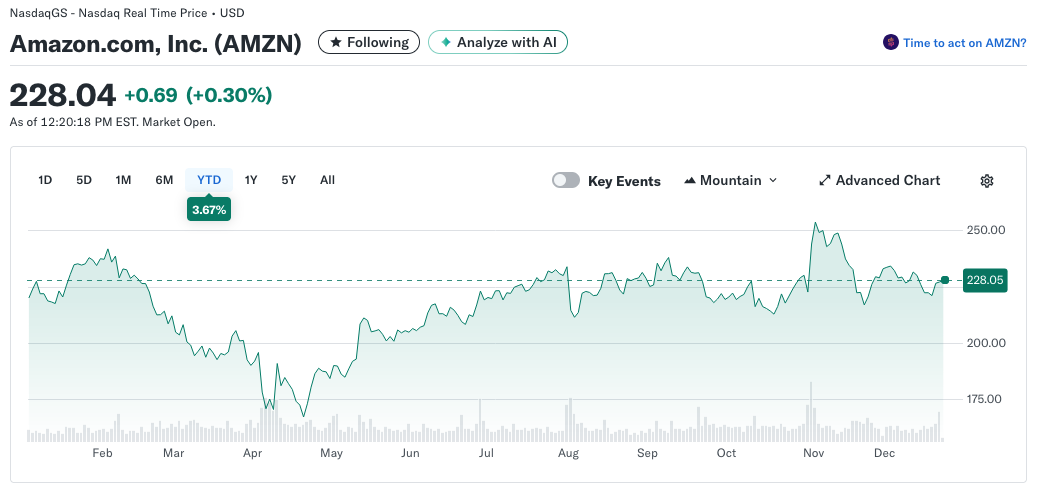The height and width of the screenshot is (492, 1038).
Task: Click the +0.69 price change value
Action: tap(151, 95)
